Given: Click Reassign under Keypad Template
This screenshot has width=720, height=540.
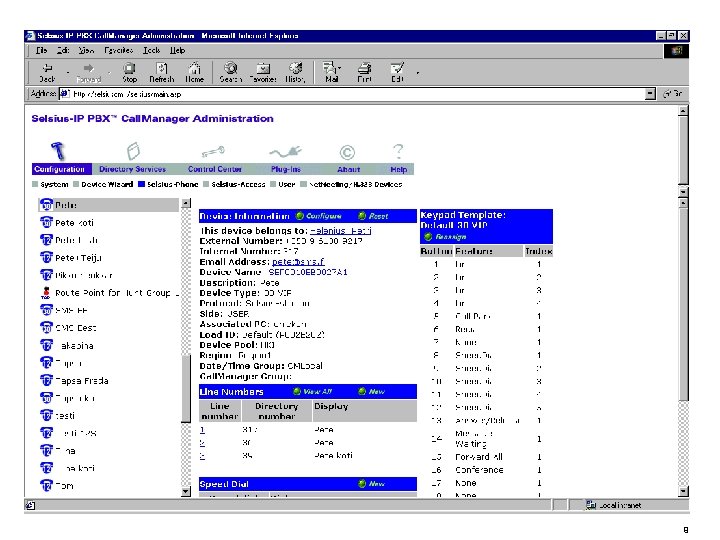Looking at the screenshot, I should [445, 237].
